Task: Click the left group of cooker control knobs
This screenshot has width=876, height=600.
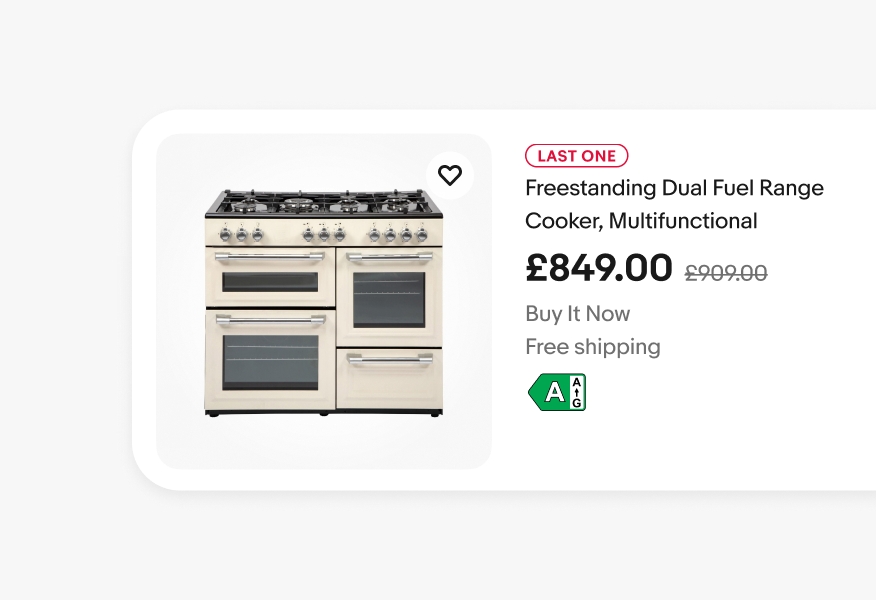Action: click(241, 234)
